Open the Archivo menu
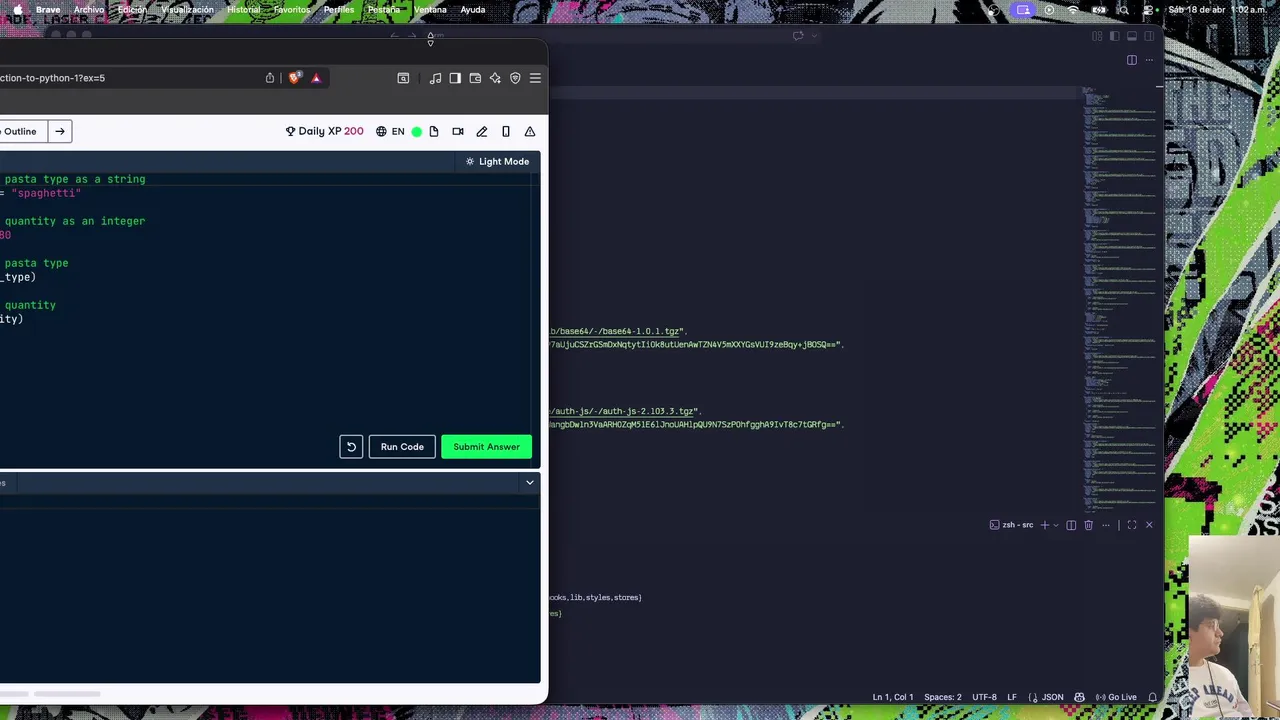Image resolution: width=1280 pixels, height=720 pixels. (x=89, y=10)
